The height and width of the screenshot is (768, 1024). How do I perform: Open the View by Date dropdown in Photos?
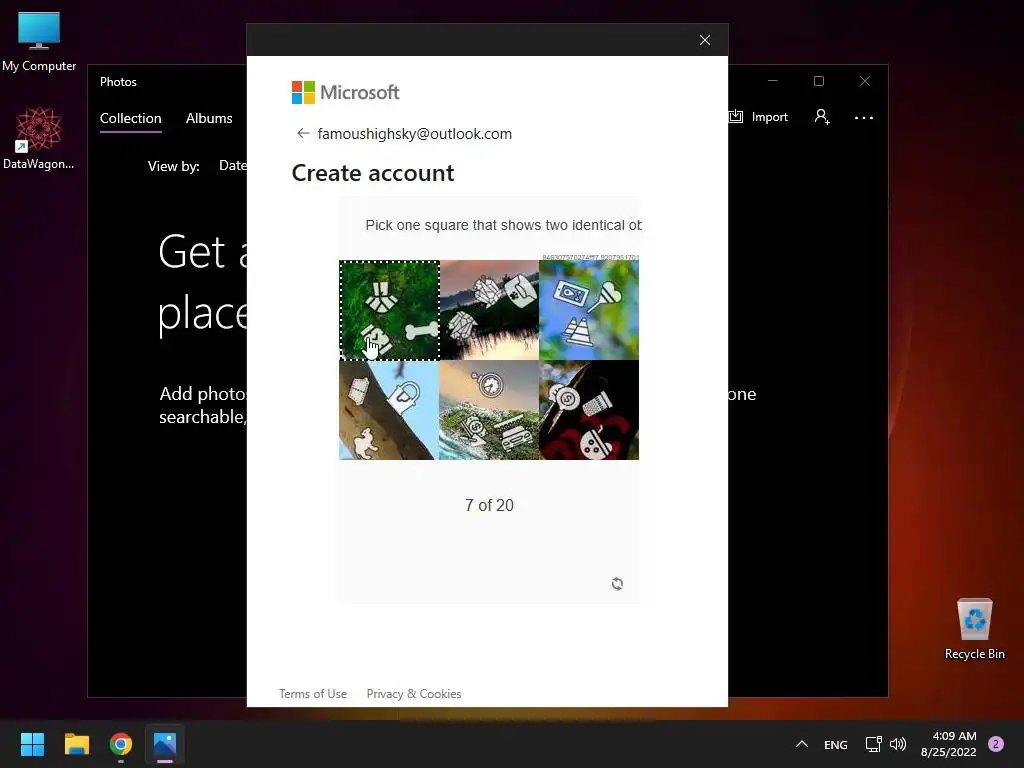tap(232, 166)
